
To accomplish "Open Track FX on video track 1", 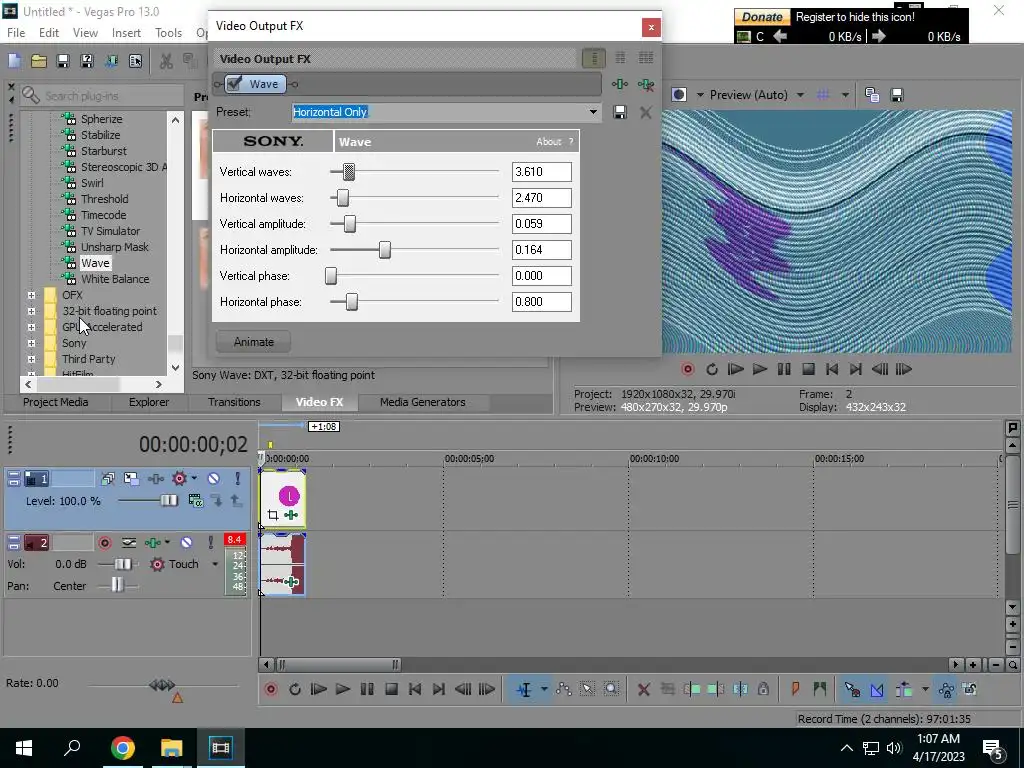I will (155, 479).
